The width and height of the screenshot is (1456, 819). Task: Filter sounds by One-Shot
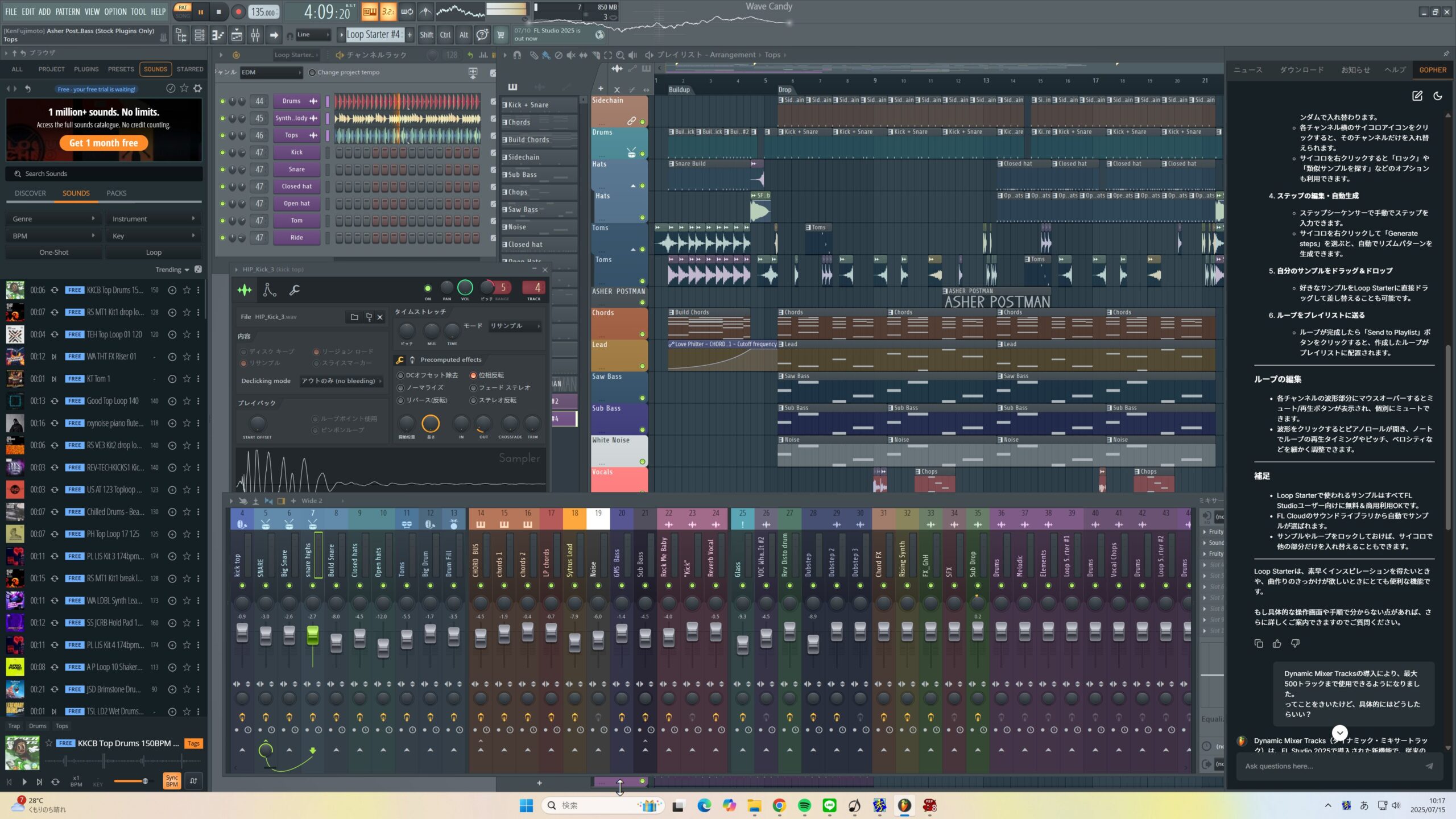point(53,253)
